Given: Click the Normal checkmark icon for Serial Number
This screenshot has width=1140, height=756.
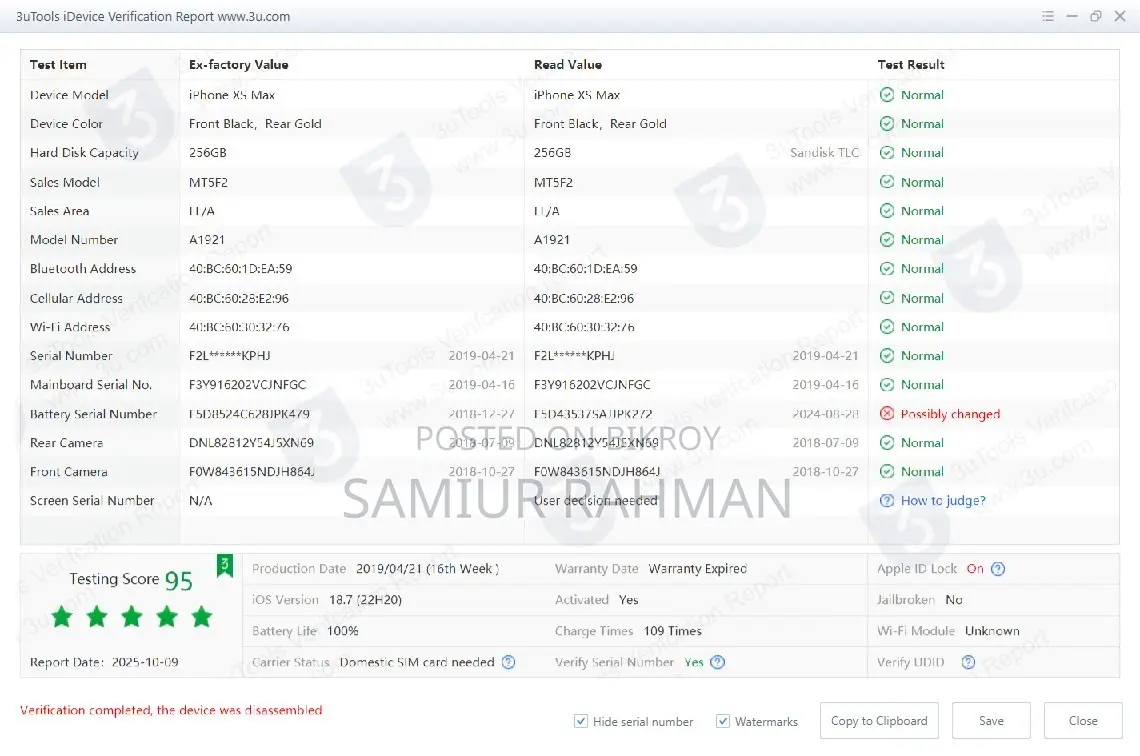Looking at the screenshot, I should pyautogui.click(x=887, y=355).
